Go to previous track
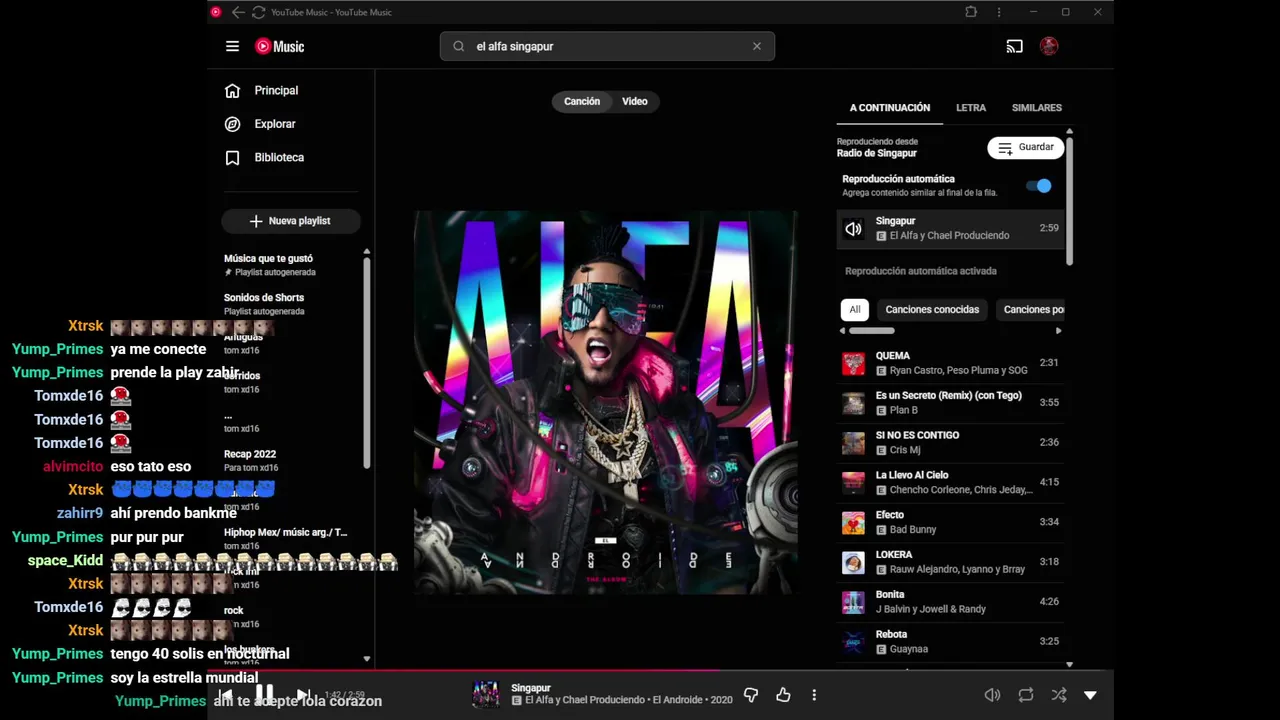The height and width of the screenshot is (720, 1280). tap(225, 694)
